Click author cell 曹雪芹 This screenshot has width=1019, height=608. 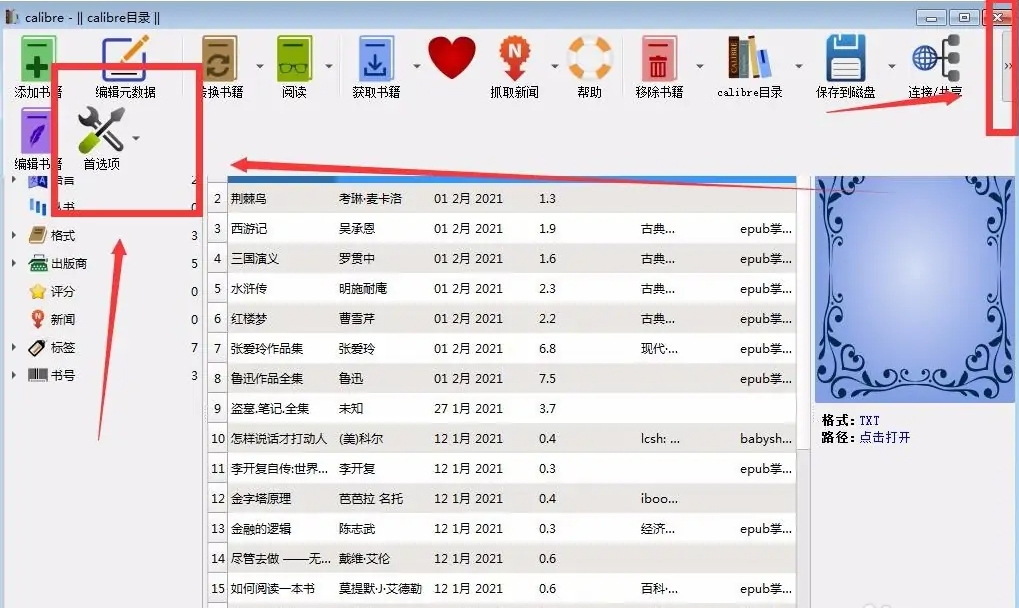click(357, 319)
